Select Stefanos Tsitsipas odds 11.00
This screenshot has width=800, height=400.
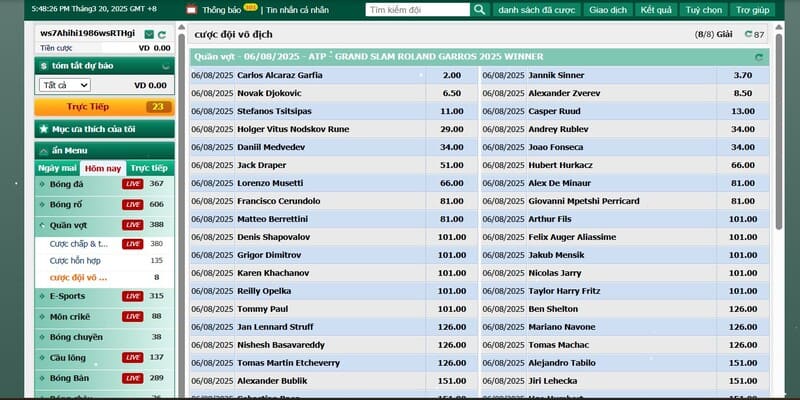click(452, 111)
